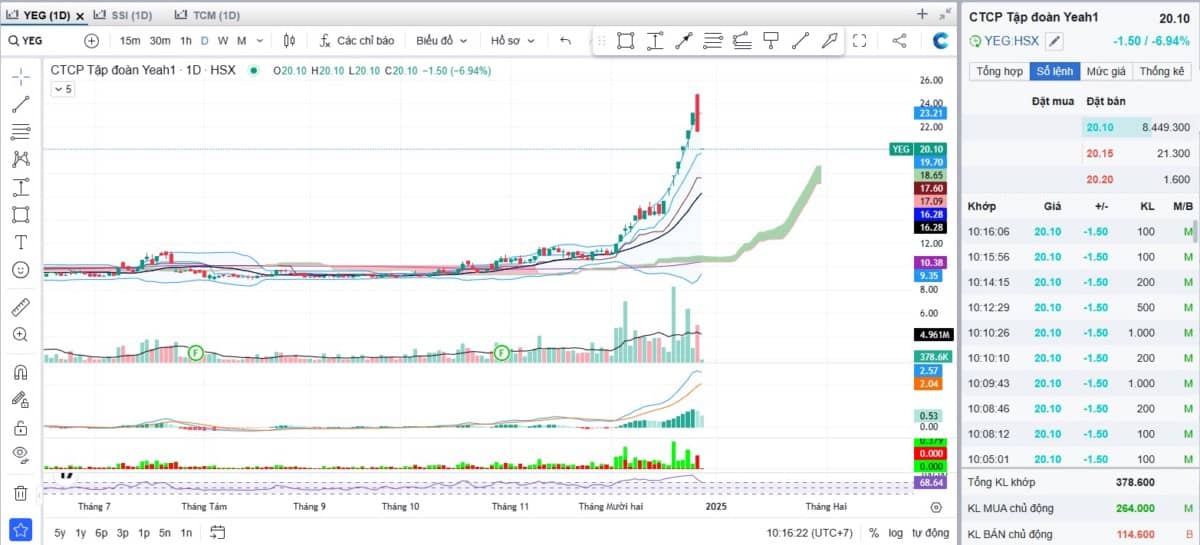
Task: Open the Hồ sơ dropdown menu
Action: pos(512,41)
